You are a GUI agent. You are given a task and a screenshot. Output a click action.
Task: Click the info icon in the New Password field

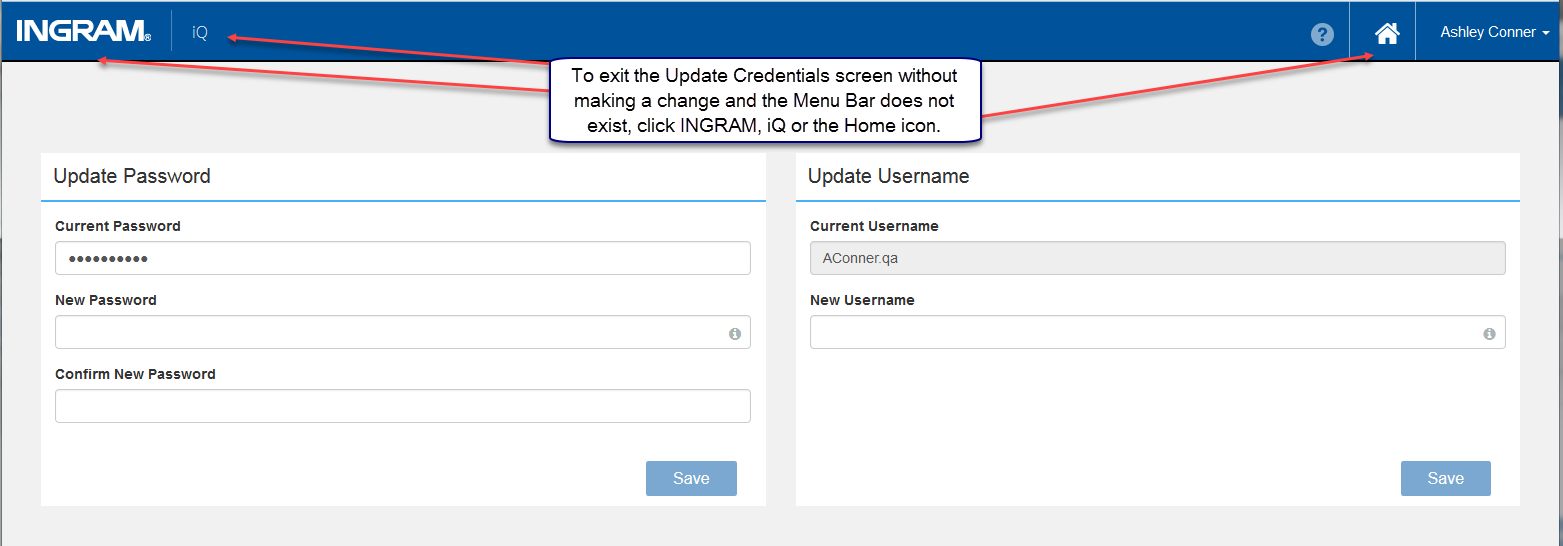click(x=735, y=334)
